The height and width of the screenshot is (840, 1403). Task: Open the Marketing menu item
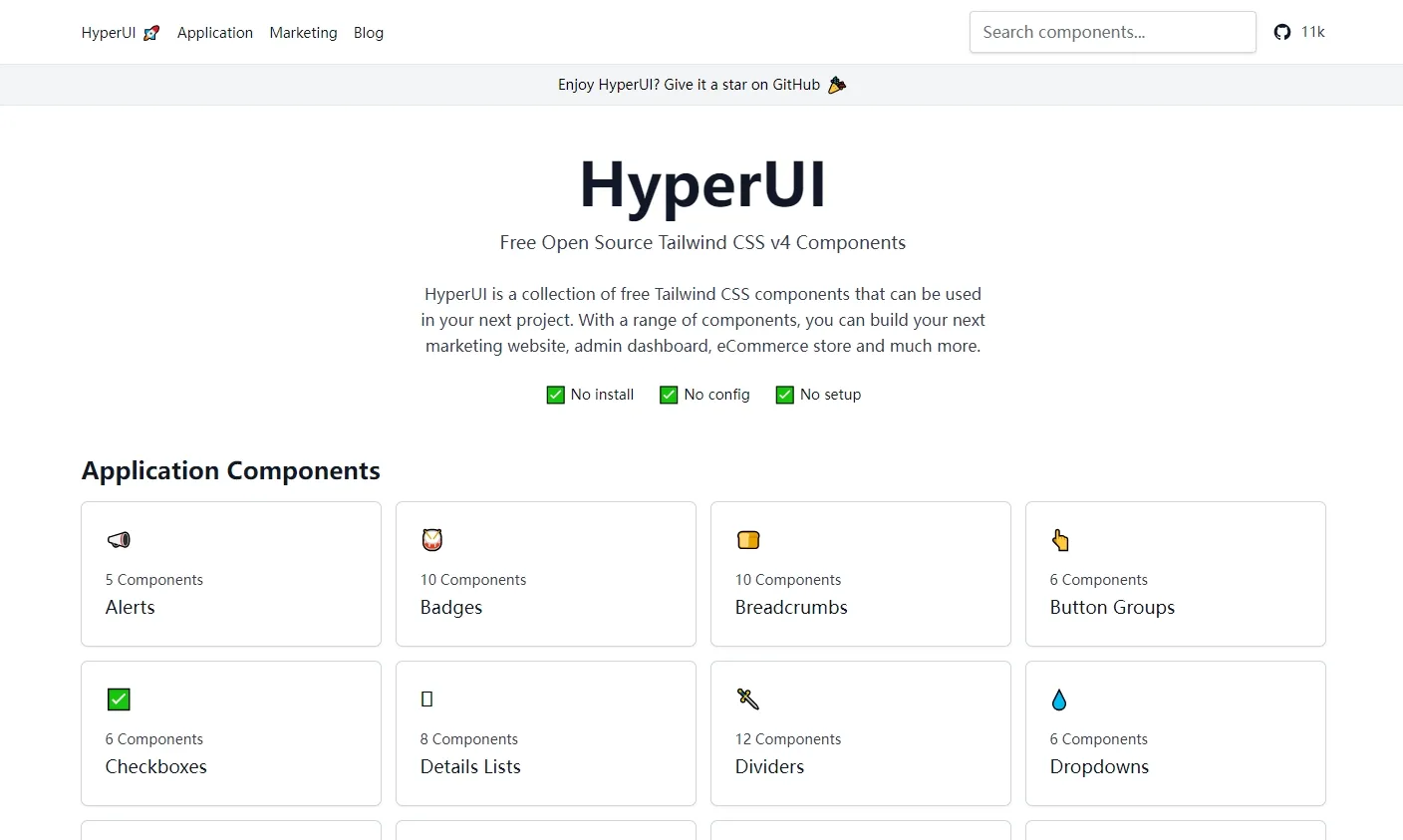tap(303, 33)
